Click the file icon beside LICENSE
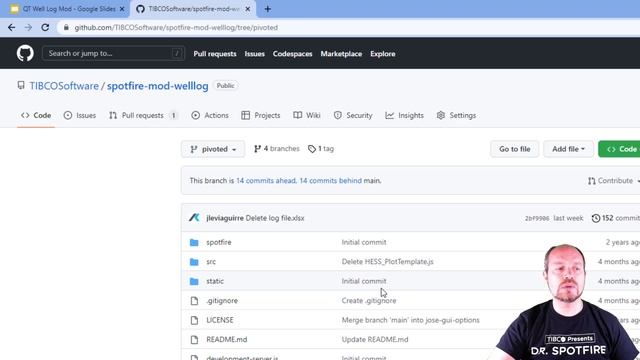The width and height of the screenshot is (640, 360). click(194, 320)
